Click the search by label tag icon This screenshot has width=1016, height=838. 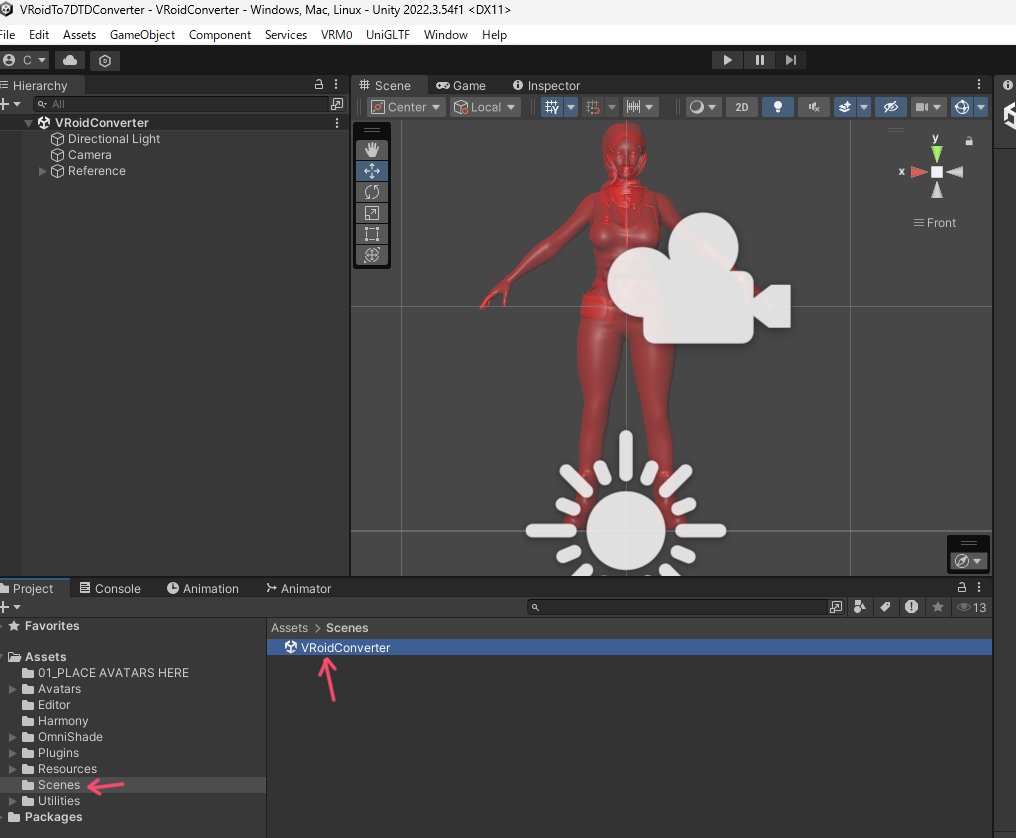coord(885,607)
